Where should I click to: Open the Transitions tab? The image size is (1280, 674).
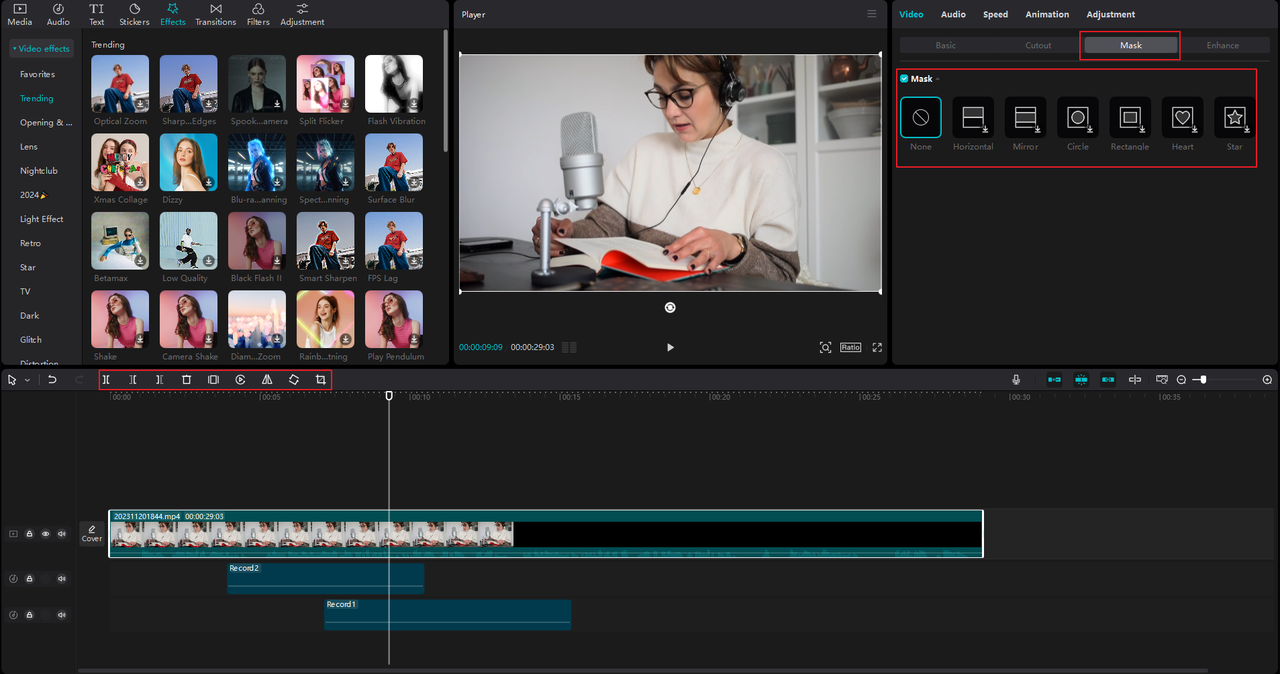216,14
